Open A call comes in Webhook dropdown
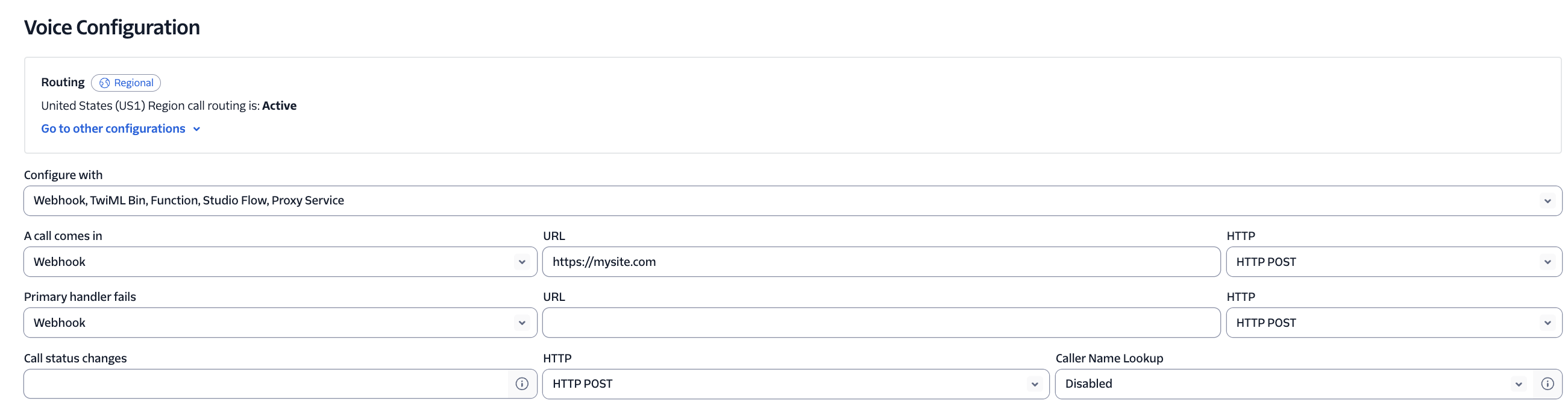 [x=274, y=262]
